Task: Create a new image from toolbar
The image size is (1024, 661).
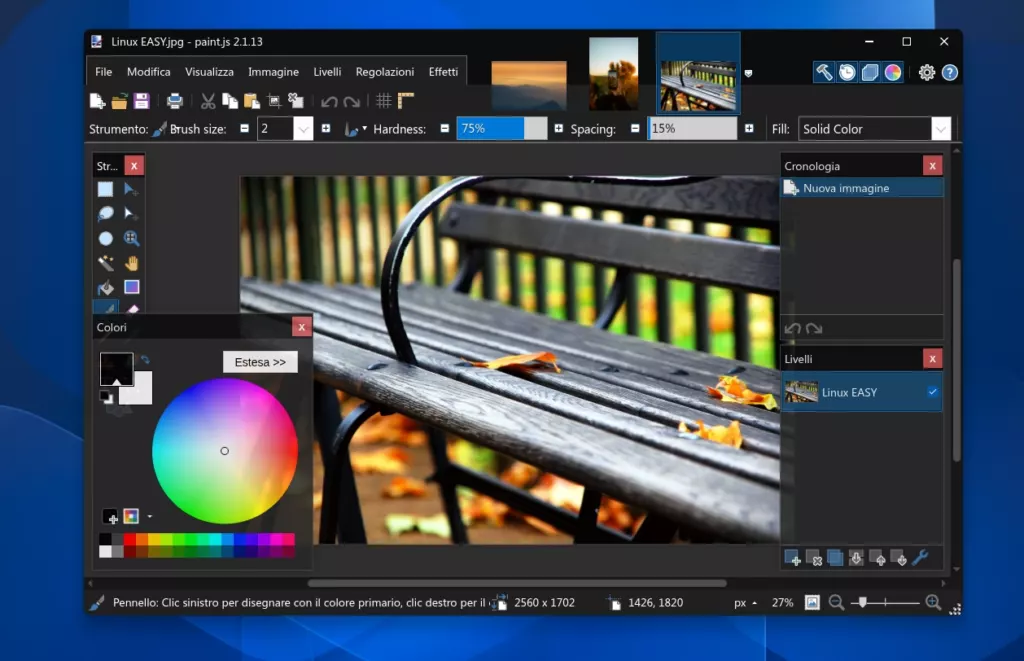Action: click(97, 101)
